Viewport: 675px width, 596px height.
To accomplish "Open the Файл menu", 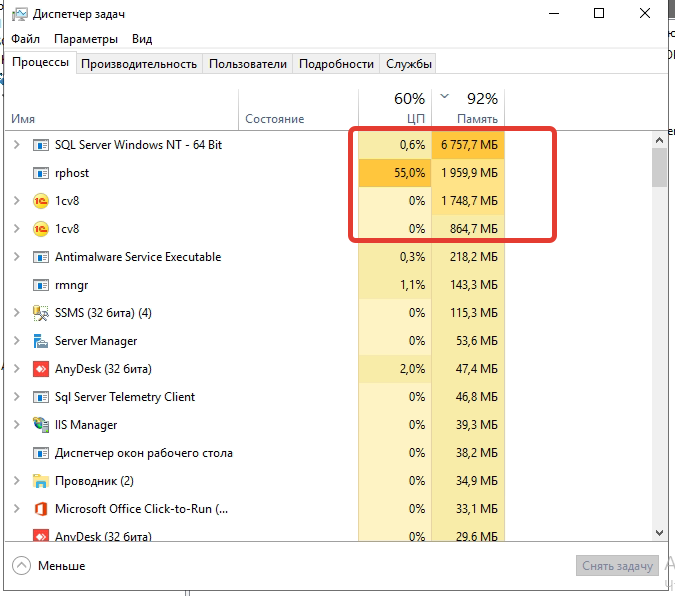I will [x=25, y=39].
